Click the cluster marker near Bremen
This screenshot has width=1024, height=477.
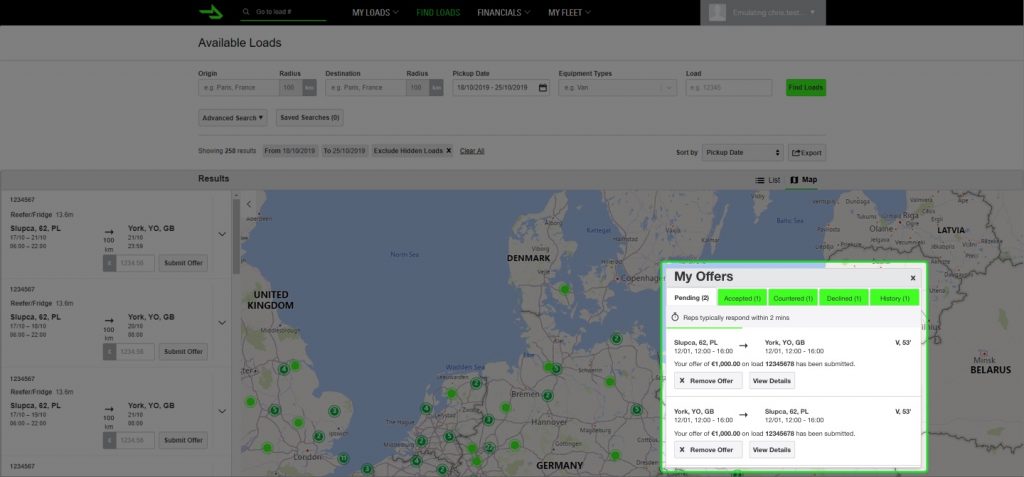tap(547, 395)
